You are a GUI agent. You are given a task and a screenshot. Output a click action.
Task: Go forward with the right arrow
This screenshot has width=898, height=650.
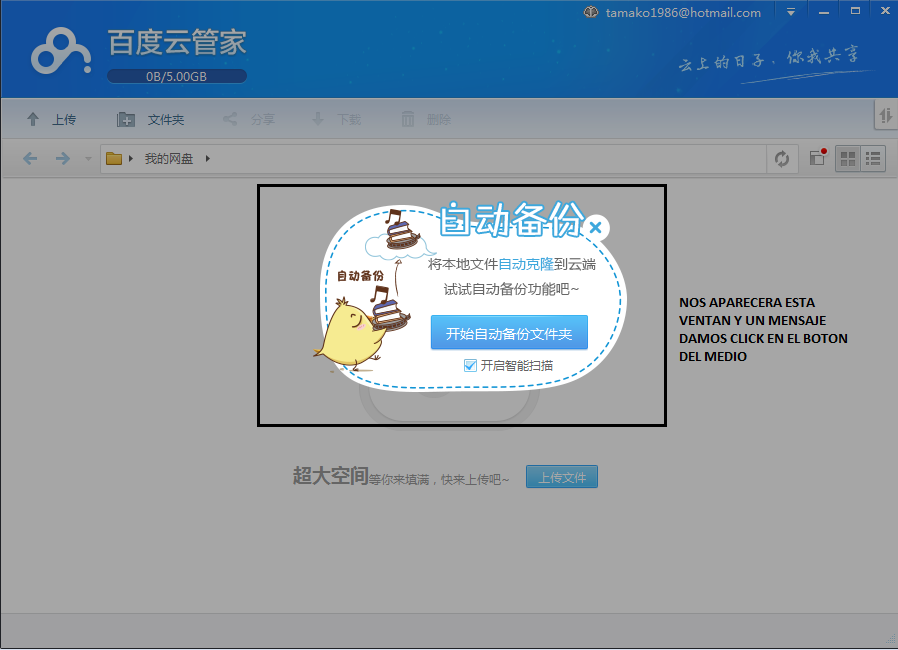(62, 159)
